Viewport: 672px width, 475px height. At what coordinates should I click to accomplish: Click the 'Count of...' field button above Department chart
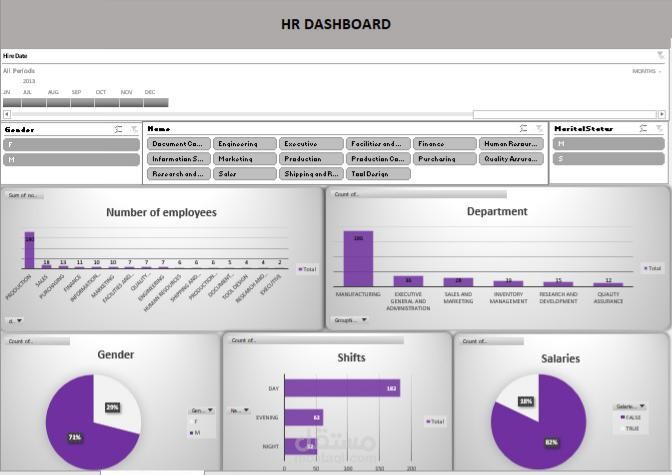click(419, 194)
